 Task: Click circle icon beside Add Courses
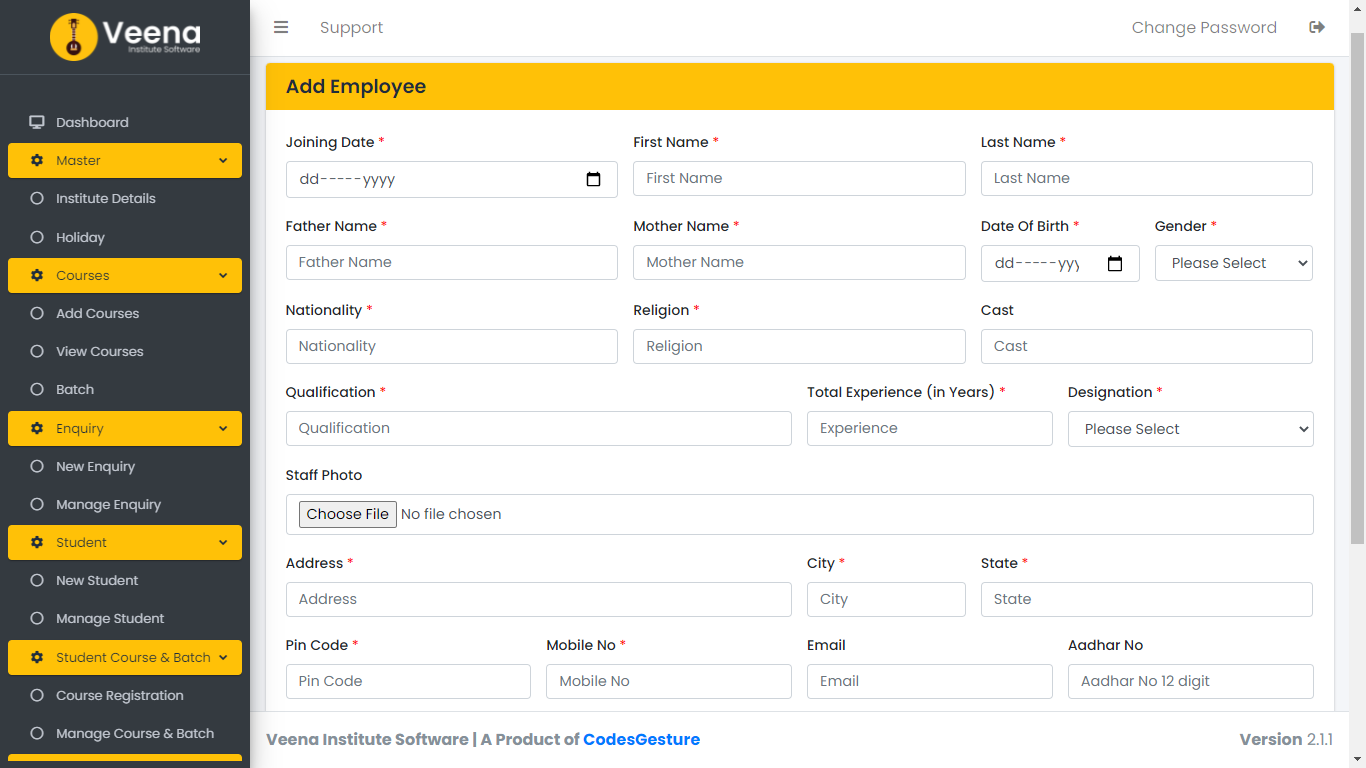coord(37,313)
